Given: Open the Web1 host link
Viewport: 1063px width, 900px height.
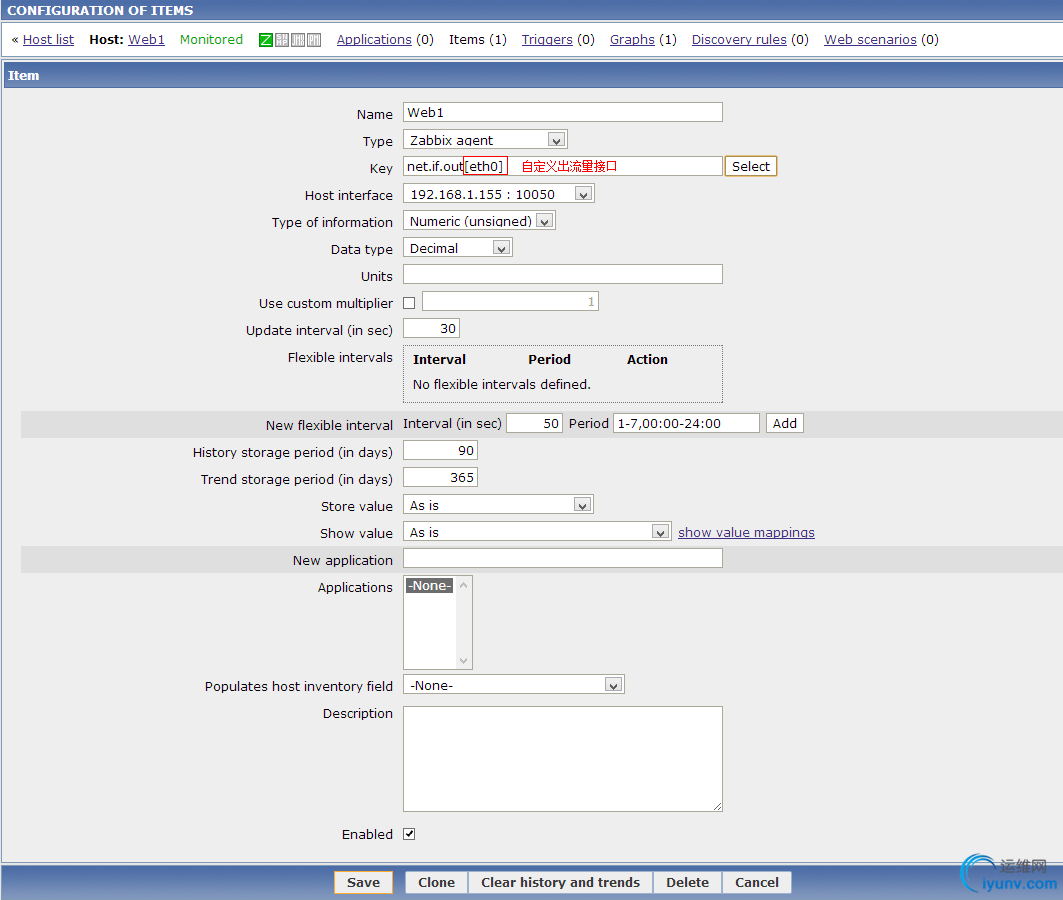Looking at the screenshot, I should (146, 39).
